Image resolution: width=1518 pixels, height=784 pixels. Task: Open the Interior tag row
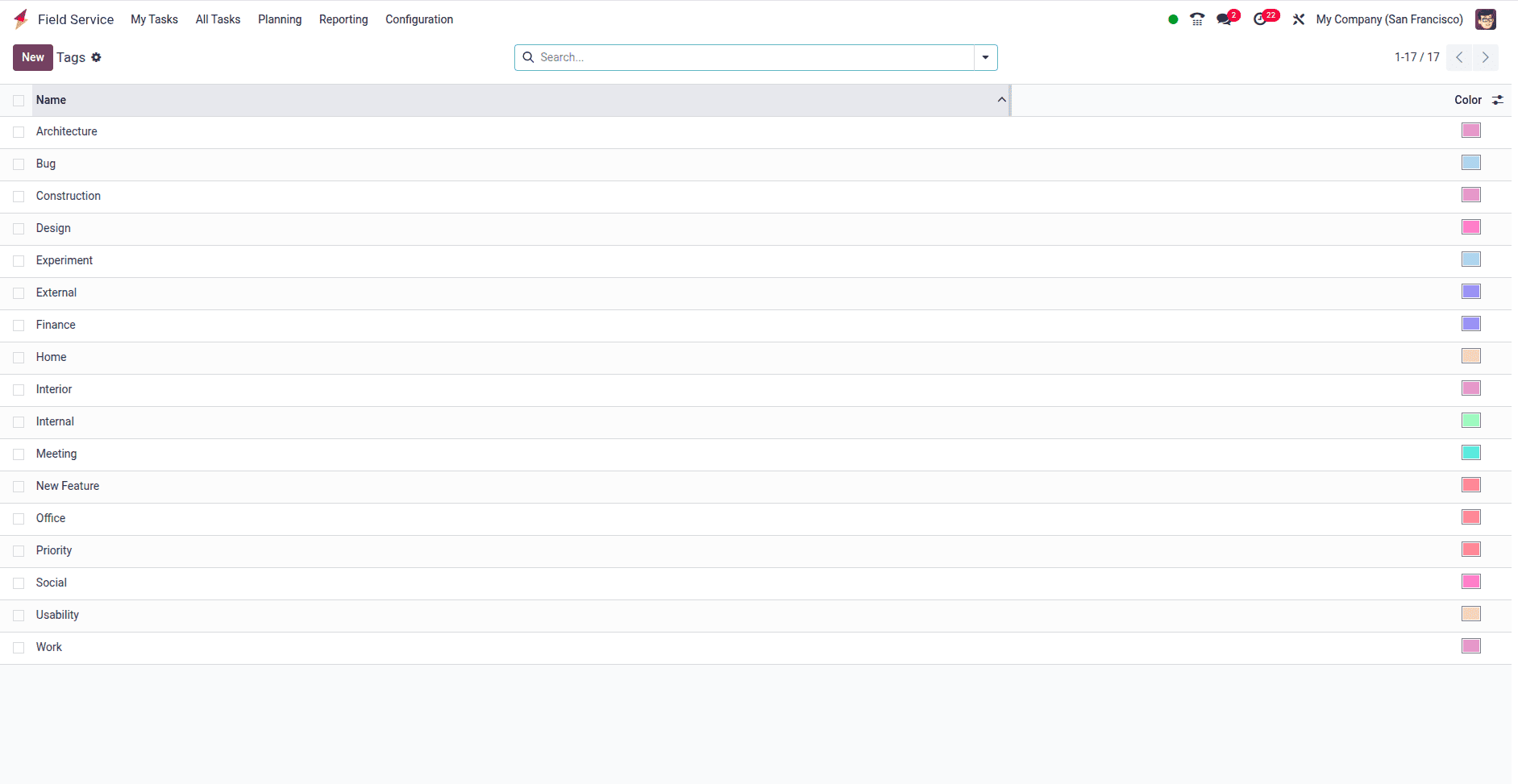pyautogui.click(x=755, y=390)
